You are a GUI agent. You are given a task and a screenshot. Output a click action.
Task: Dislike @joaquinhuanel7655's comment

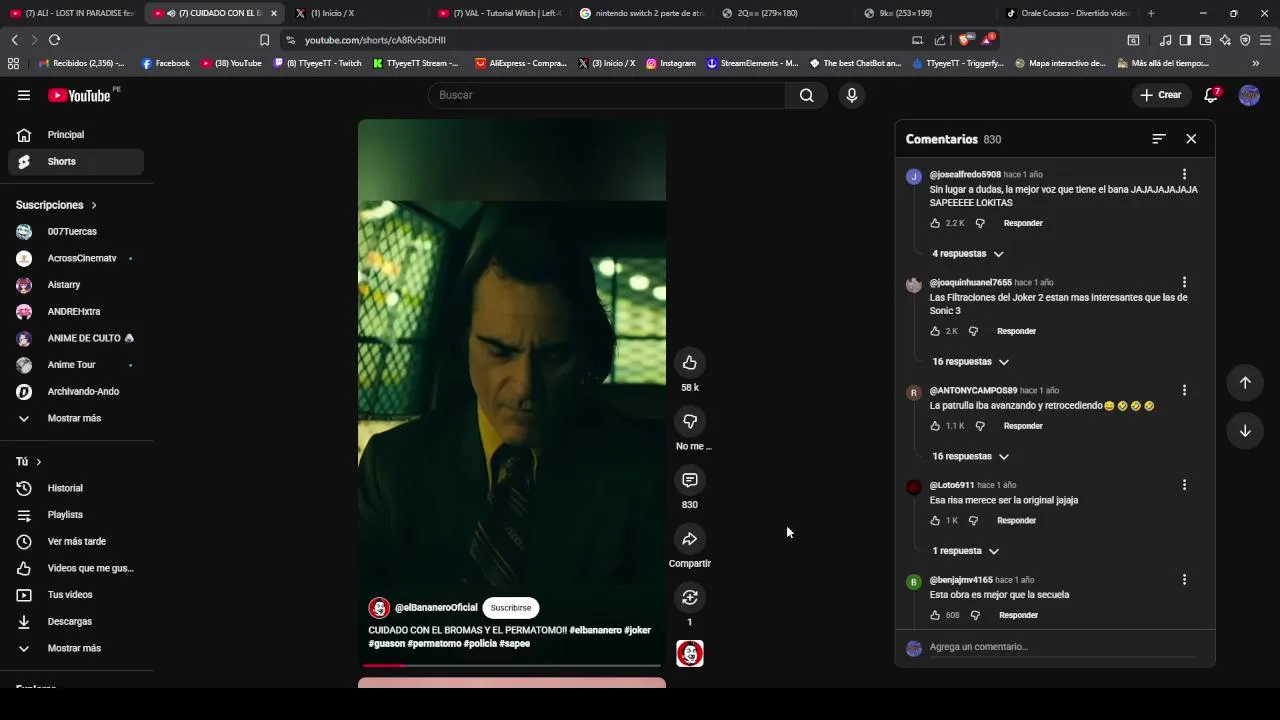point(973,331)
